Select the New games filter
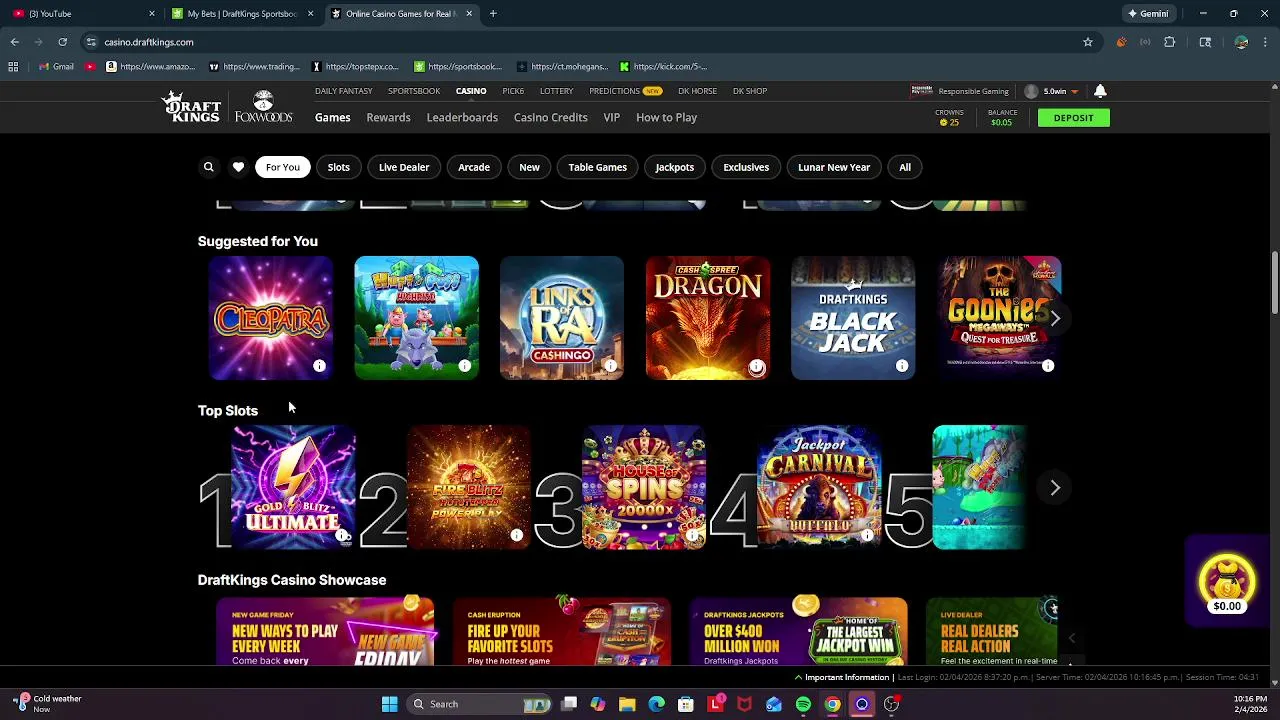This screenshot has height=720, width=1280. click(529, 167)
